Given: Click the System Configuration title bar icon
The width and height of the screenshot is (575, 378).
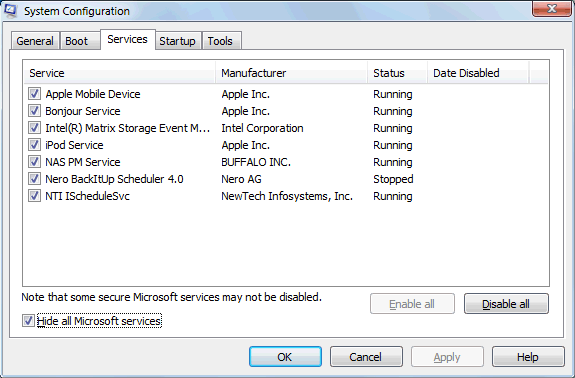Looking at the screenshot, I should click(10, 10).
